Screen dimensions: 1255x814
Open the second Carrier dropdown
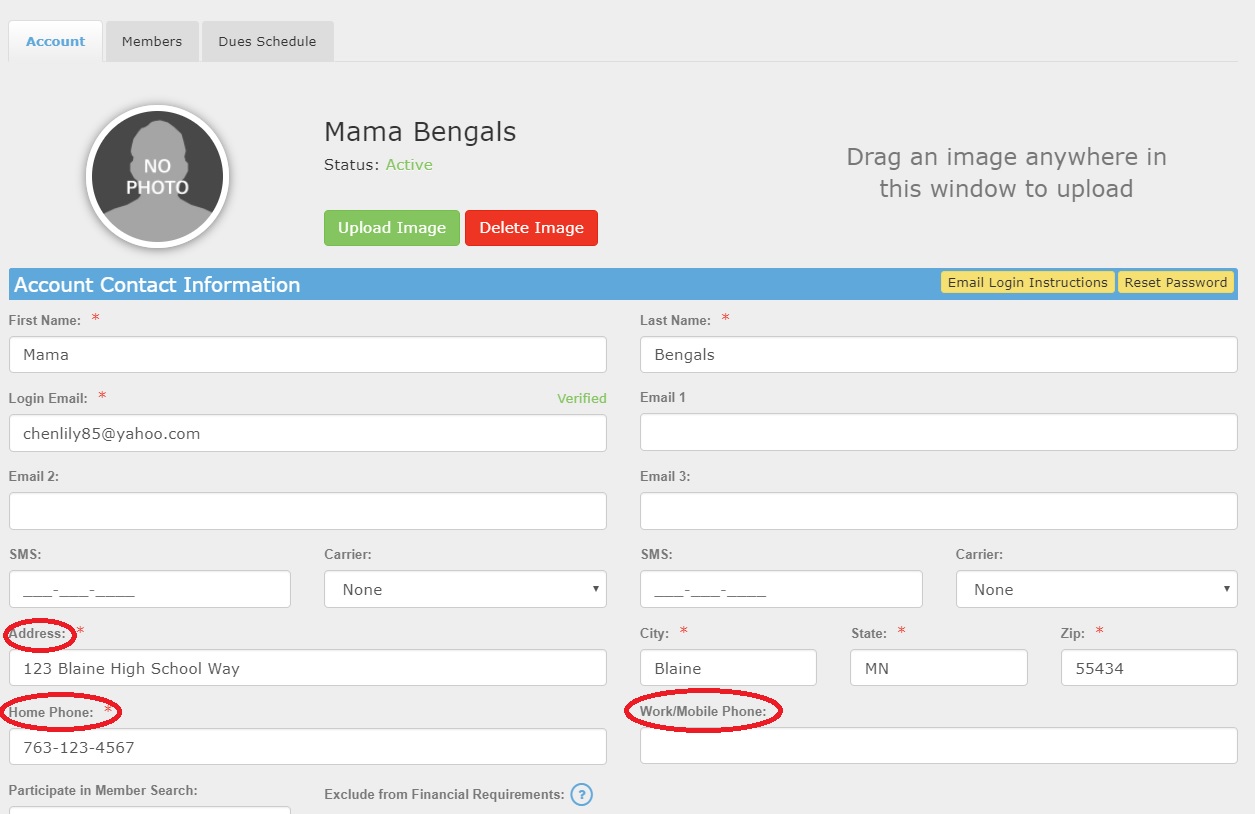pos(1096,589)
